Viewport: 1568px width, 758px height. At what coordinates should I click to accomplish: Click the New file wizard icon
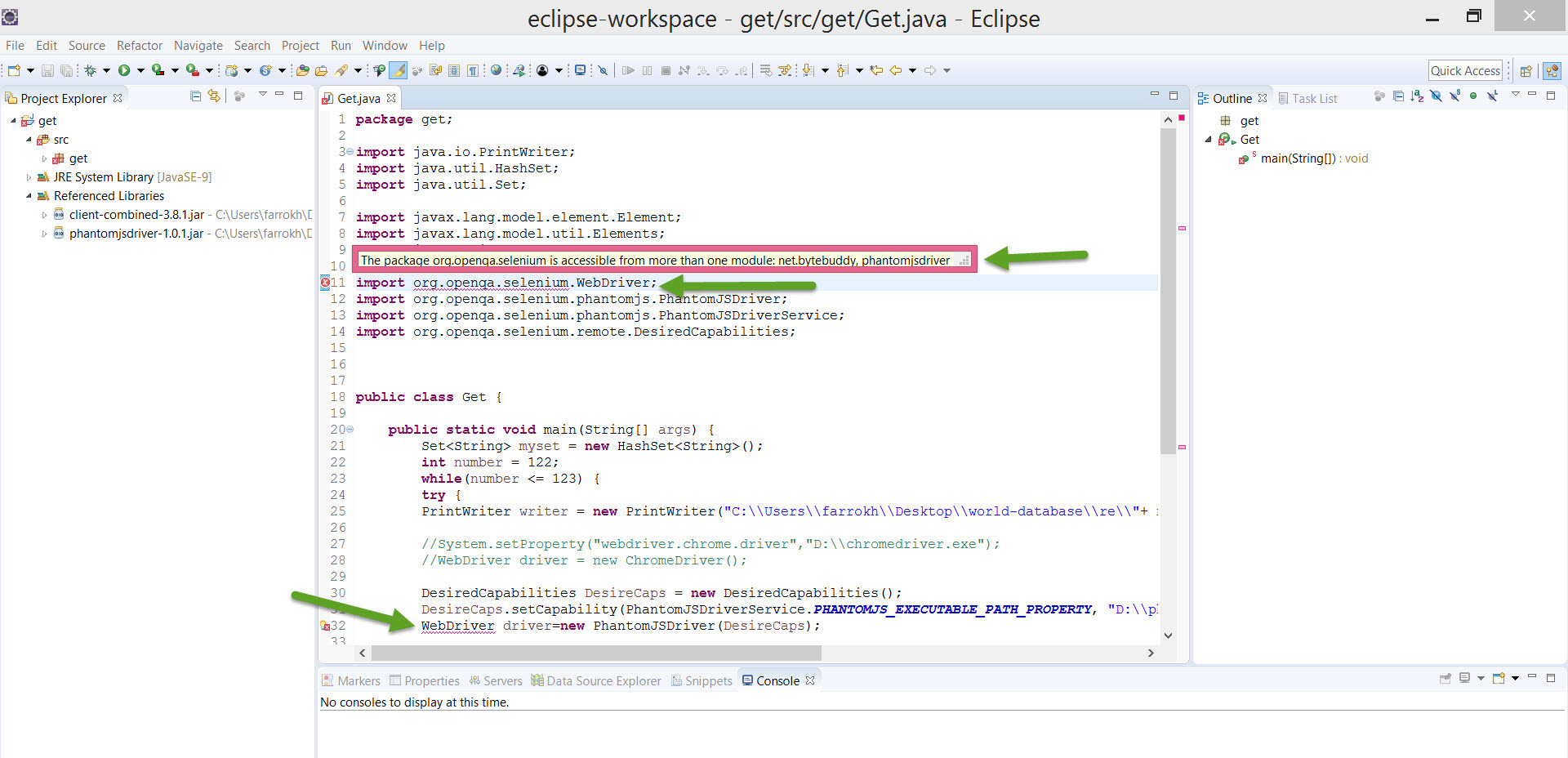pos(14,70)
